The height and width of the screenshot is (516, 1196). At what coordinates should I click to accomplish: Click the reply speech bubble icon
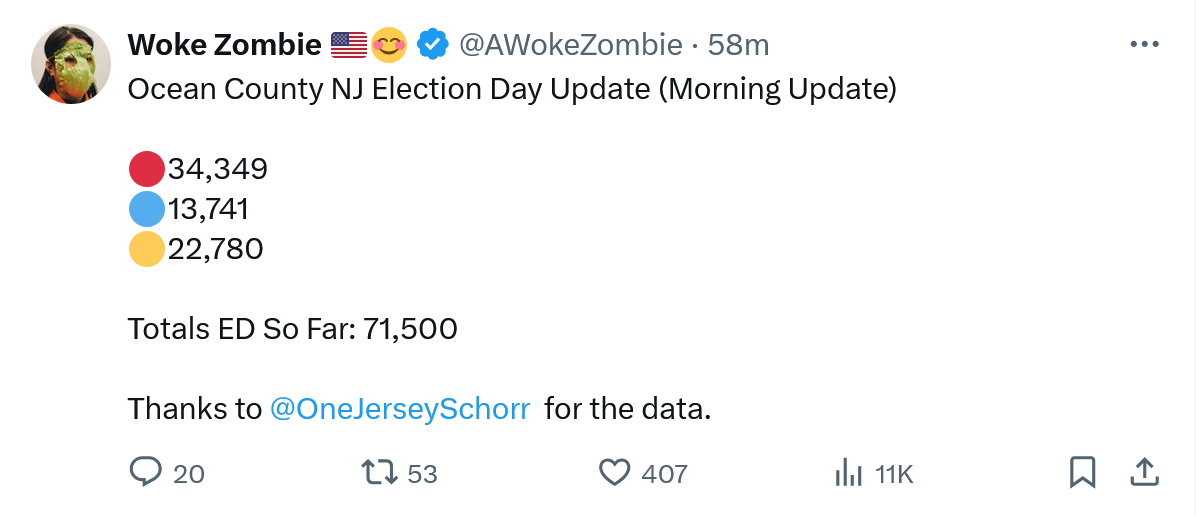click(146, 472)
